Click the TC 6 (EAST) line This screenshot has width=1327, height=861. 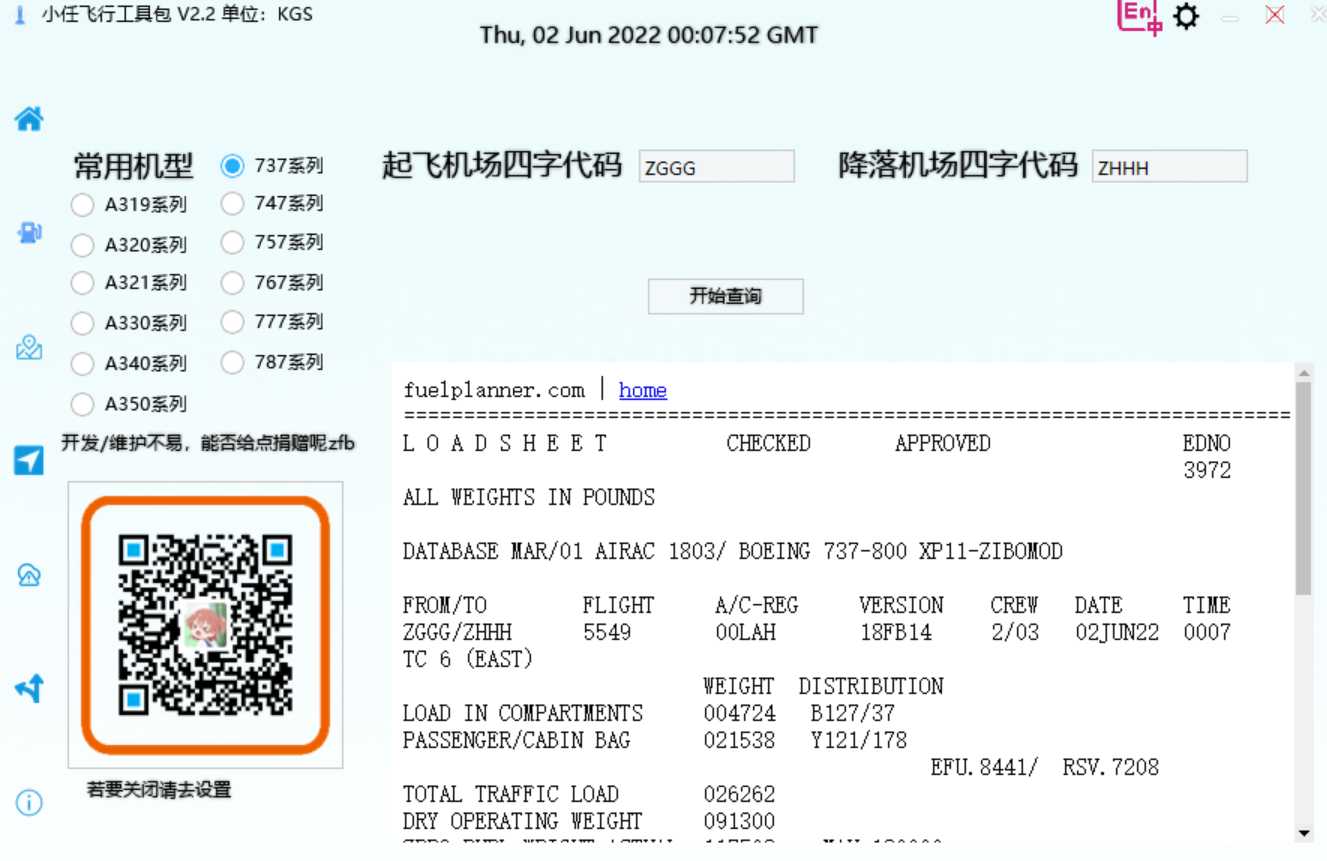[468, 660]
